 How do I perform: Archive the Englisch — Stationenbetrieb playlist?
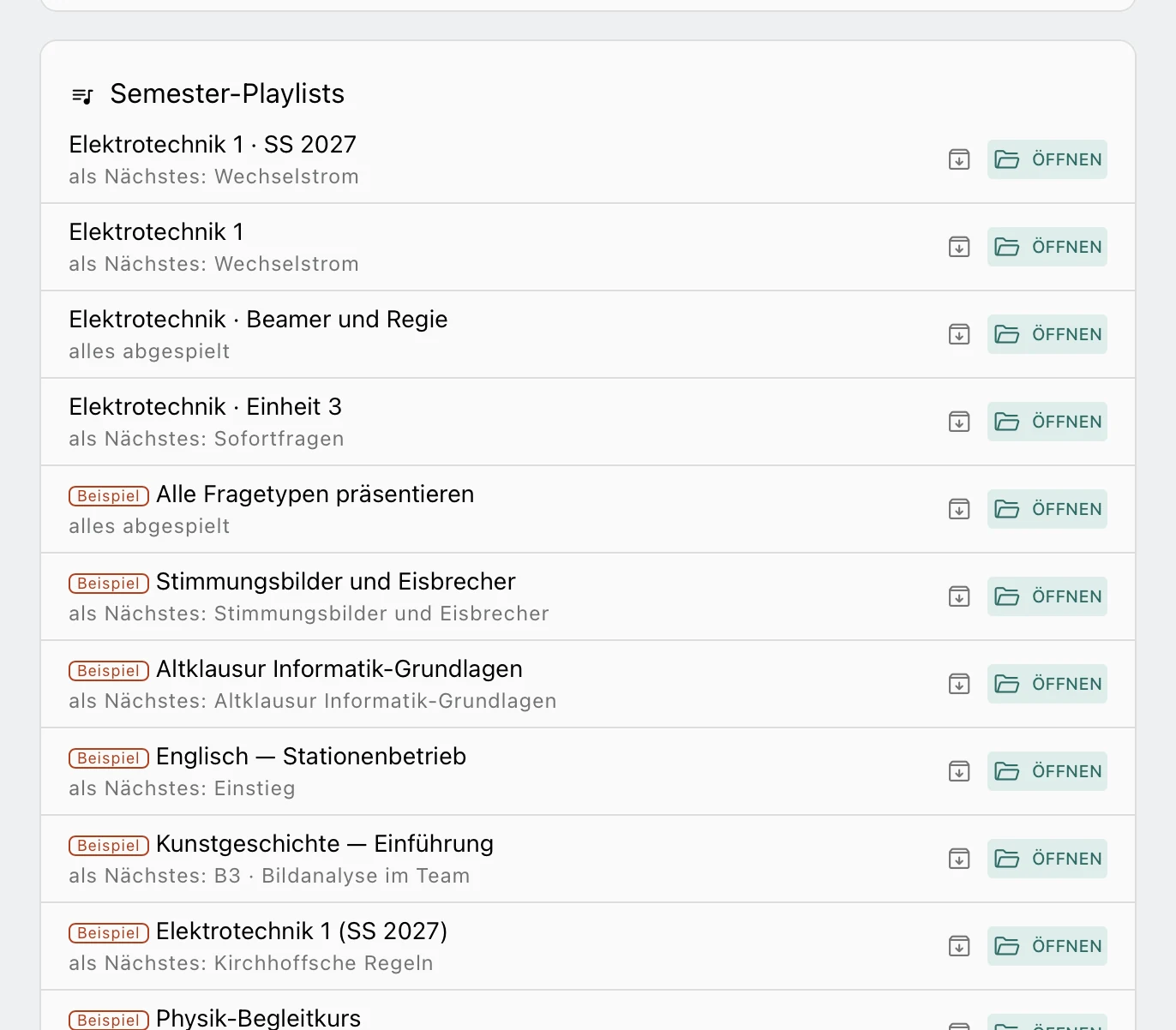[959, 771]
